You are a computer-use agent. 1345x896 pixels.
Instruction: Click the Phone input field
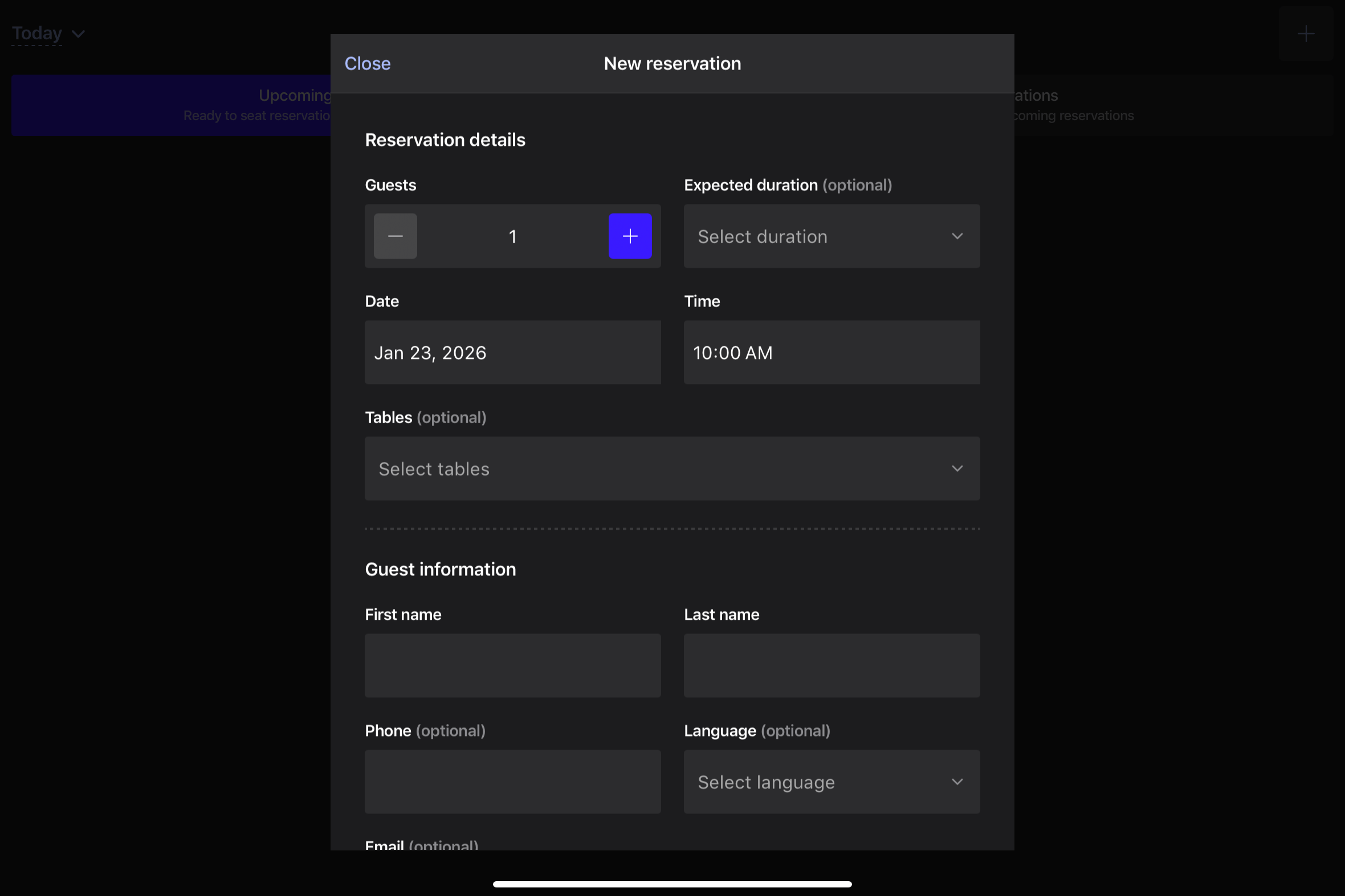pyautogui.click(x=512, y=782)
